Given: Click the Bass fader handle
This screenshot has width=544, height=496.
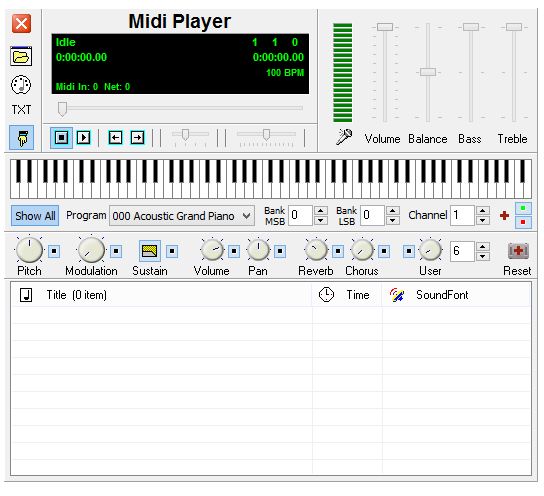Looking at the screenshot, I should [471, 27].
